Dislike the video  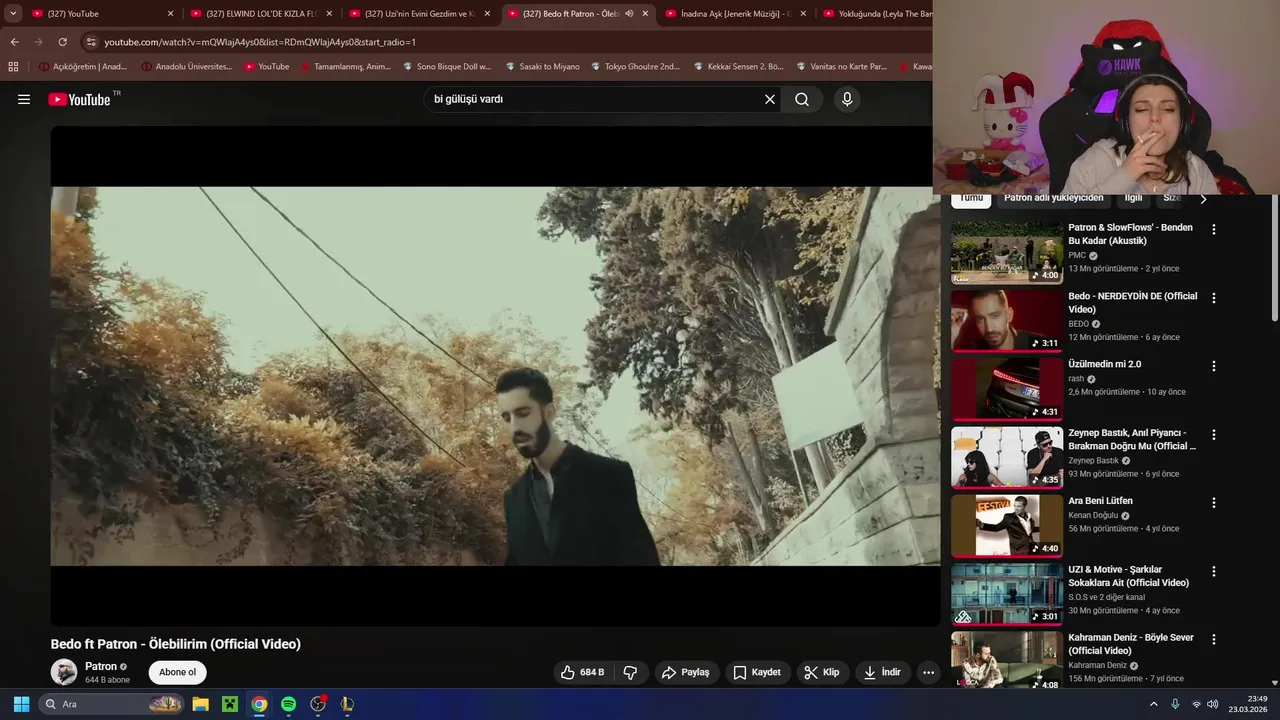point(630,672)
